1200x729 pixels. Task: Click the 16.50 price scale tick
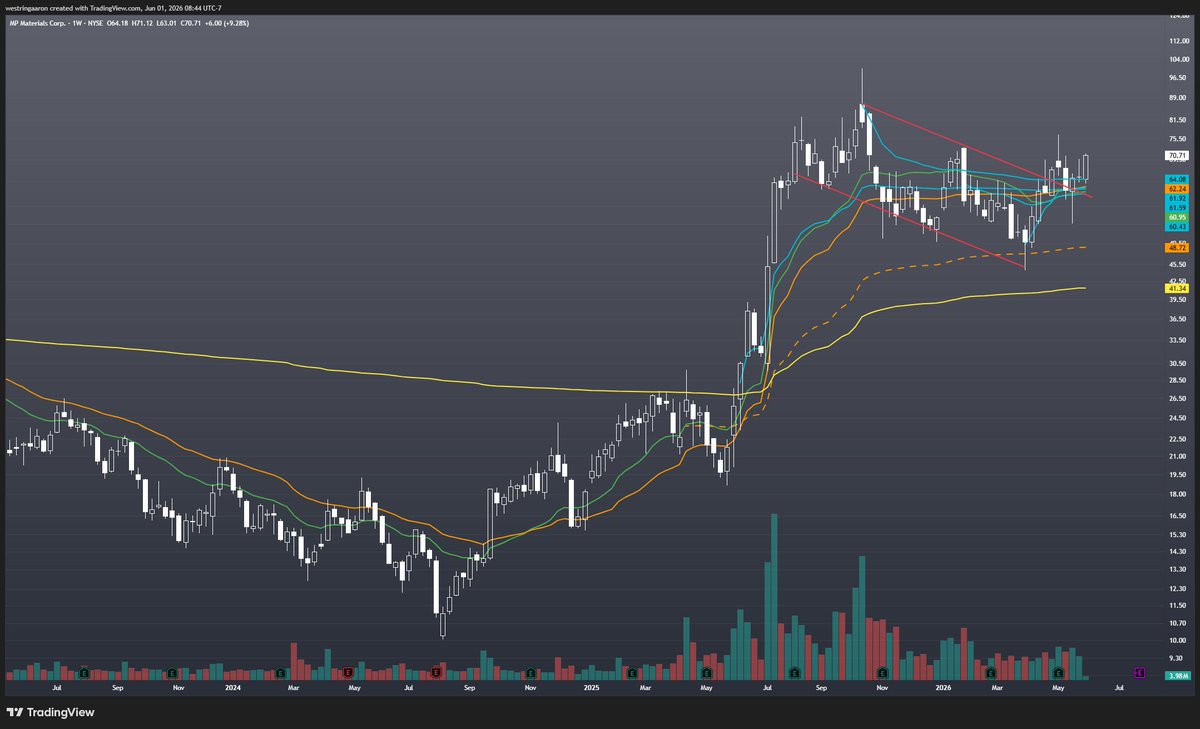(1176, 516)
